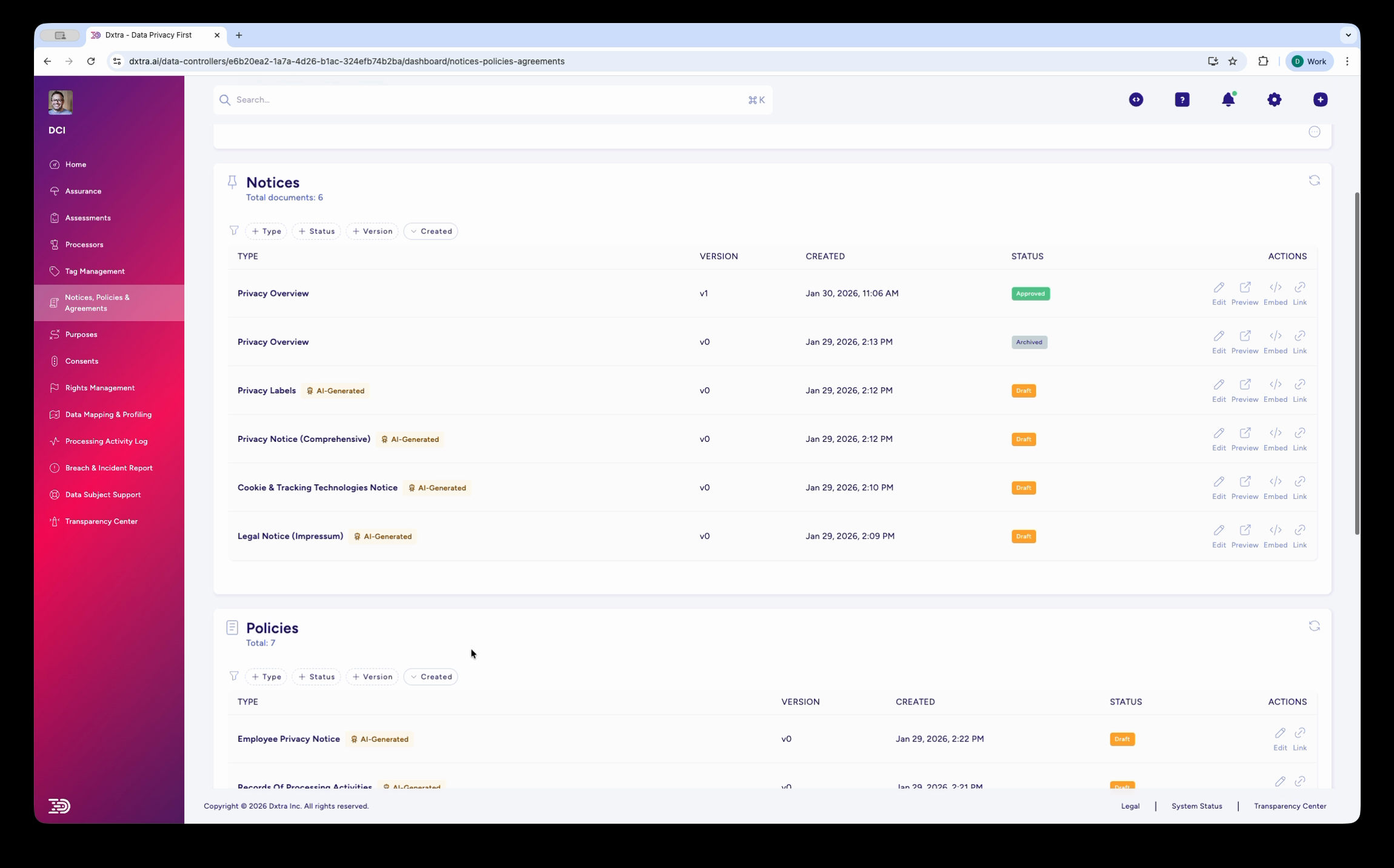Refresh the Notices section
Image resolution: width=1394 pixels, height=868 pixels.
[x=1314, y=181]
